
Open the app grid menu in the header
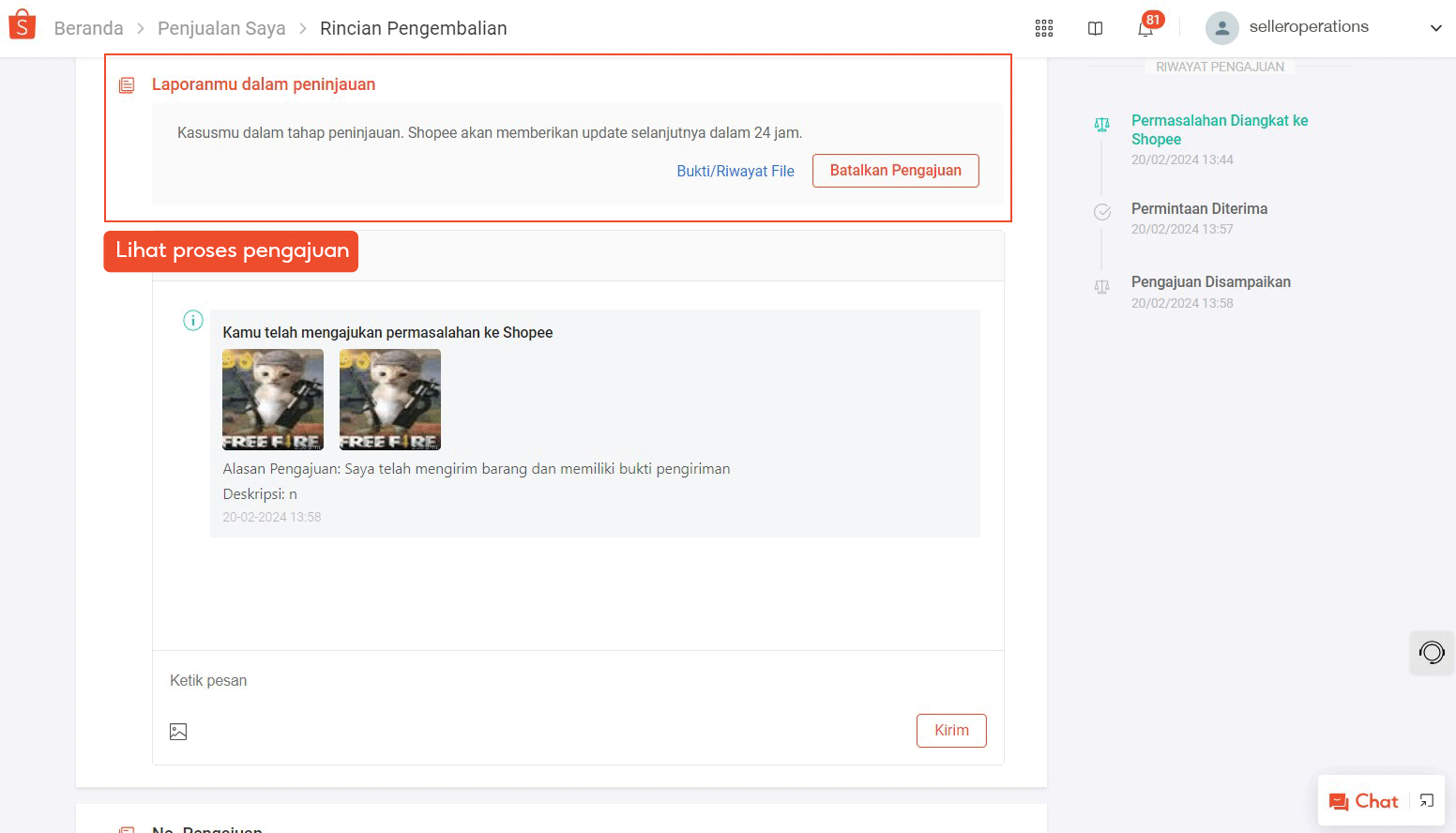[1043, 28]
